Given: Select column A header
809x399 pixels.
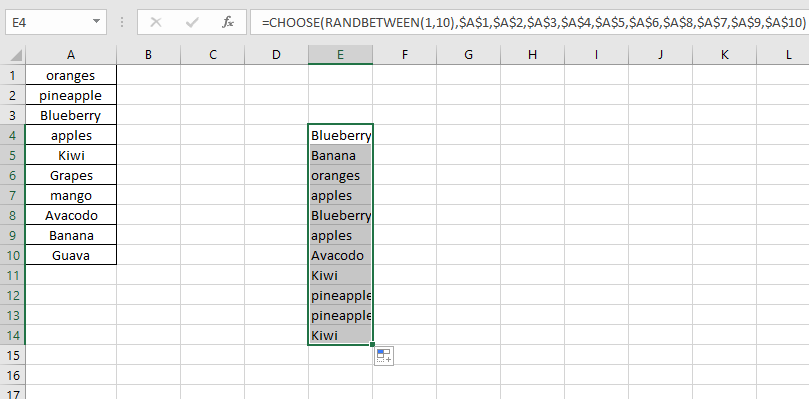Looking at the screenshot, I should (x=71, y=55).
